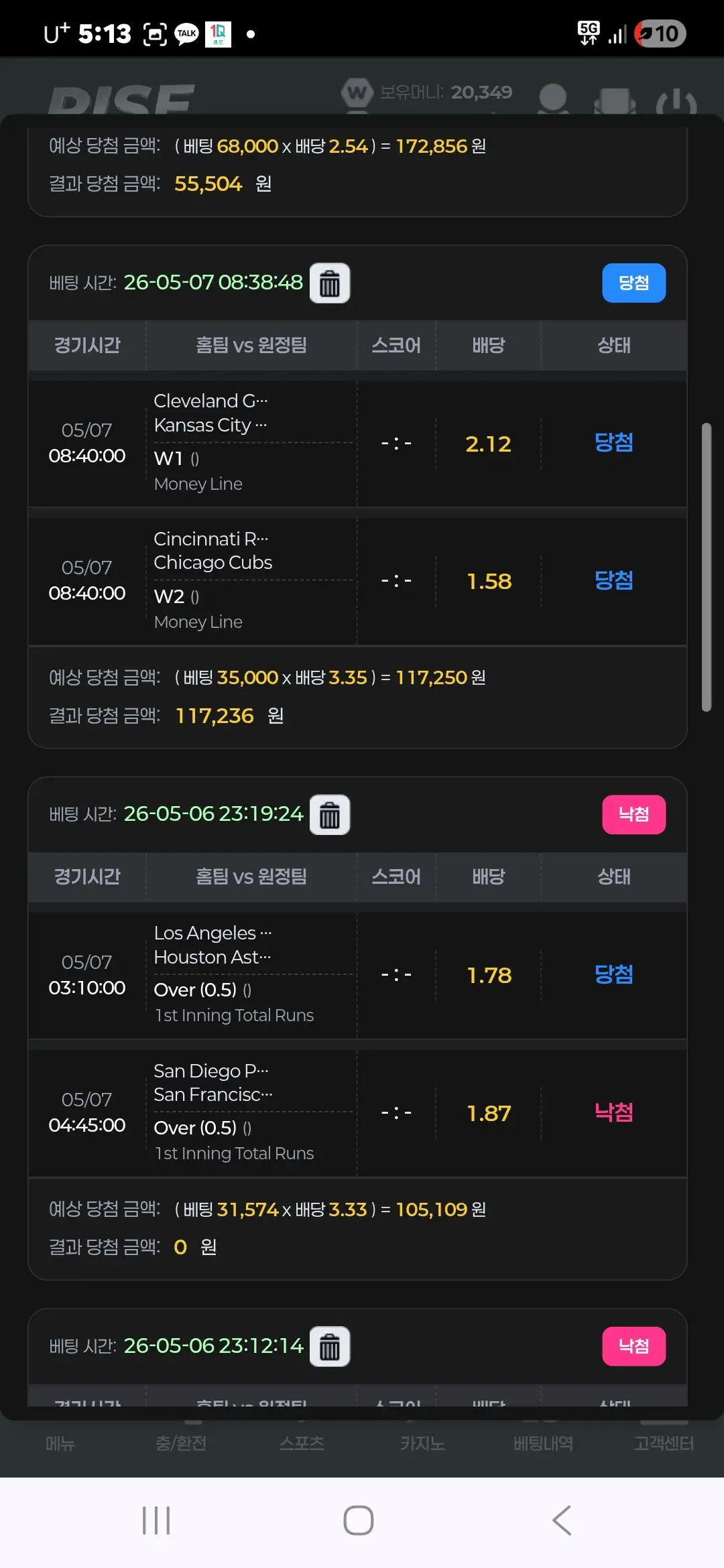This screenshot has width=724, height=1568.
Task: Tap the Android home navigation button
Action: [359, 1520]
